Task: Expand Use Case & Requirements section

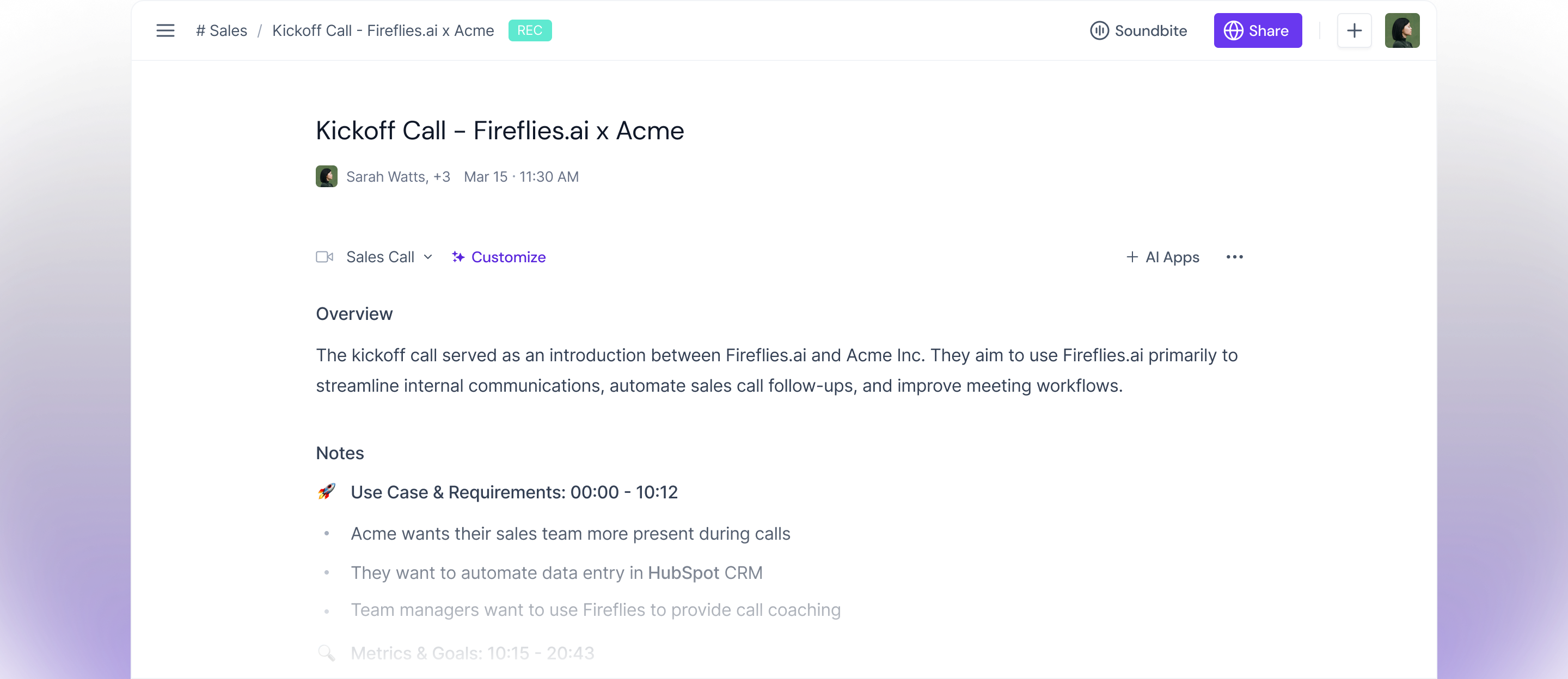Action: [x=514, y=492]
